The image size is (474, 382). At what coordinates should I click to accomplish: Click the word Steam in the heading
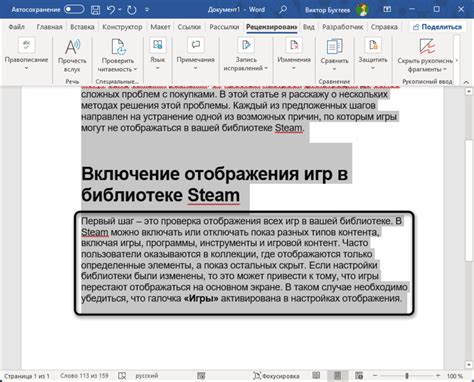[213, 195]
